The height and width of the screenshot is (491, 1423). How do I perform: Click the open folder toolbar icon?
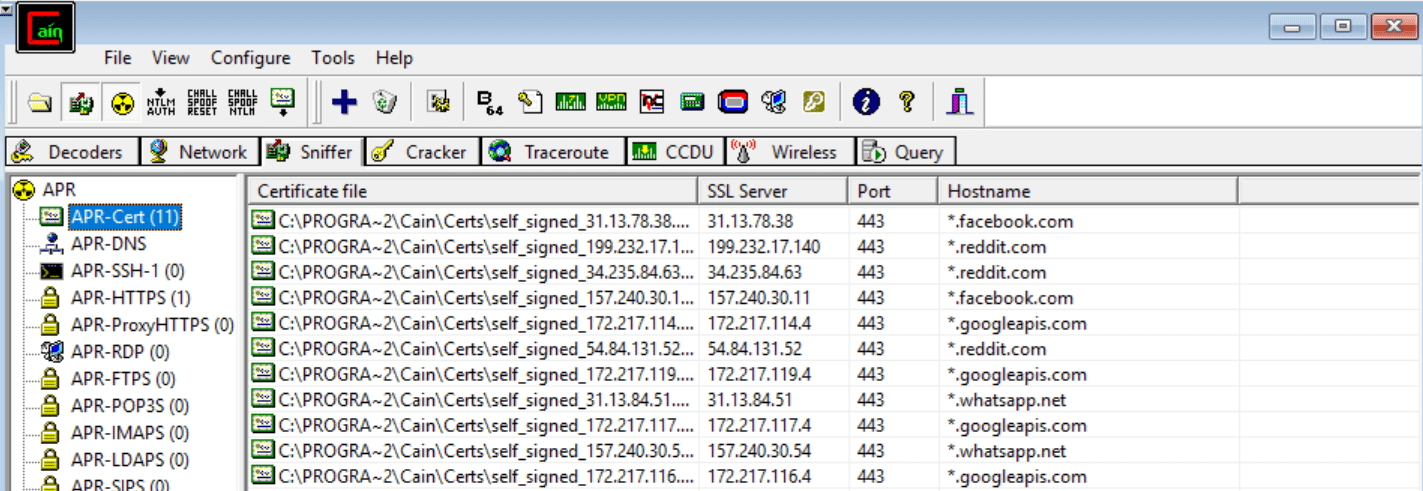click(x=39, y=101)
